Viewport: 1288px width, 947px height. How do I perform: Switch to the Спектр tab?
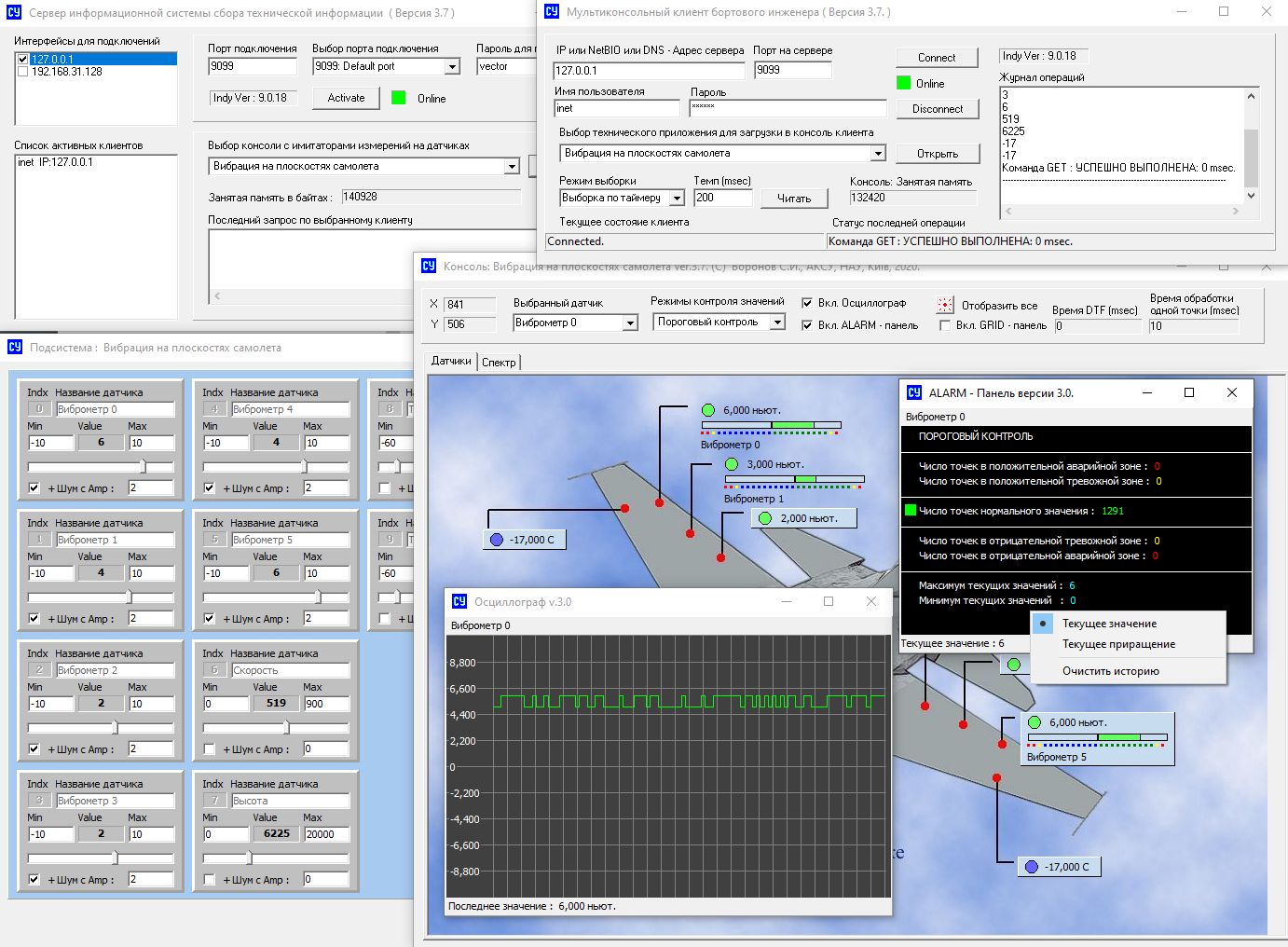(x=499, y=362)
